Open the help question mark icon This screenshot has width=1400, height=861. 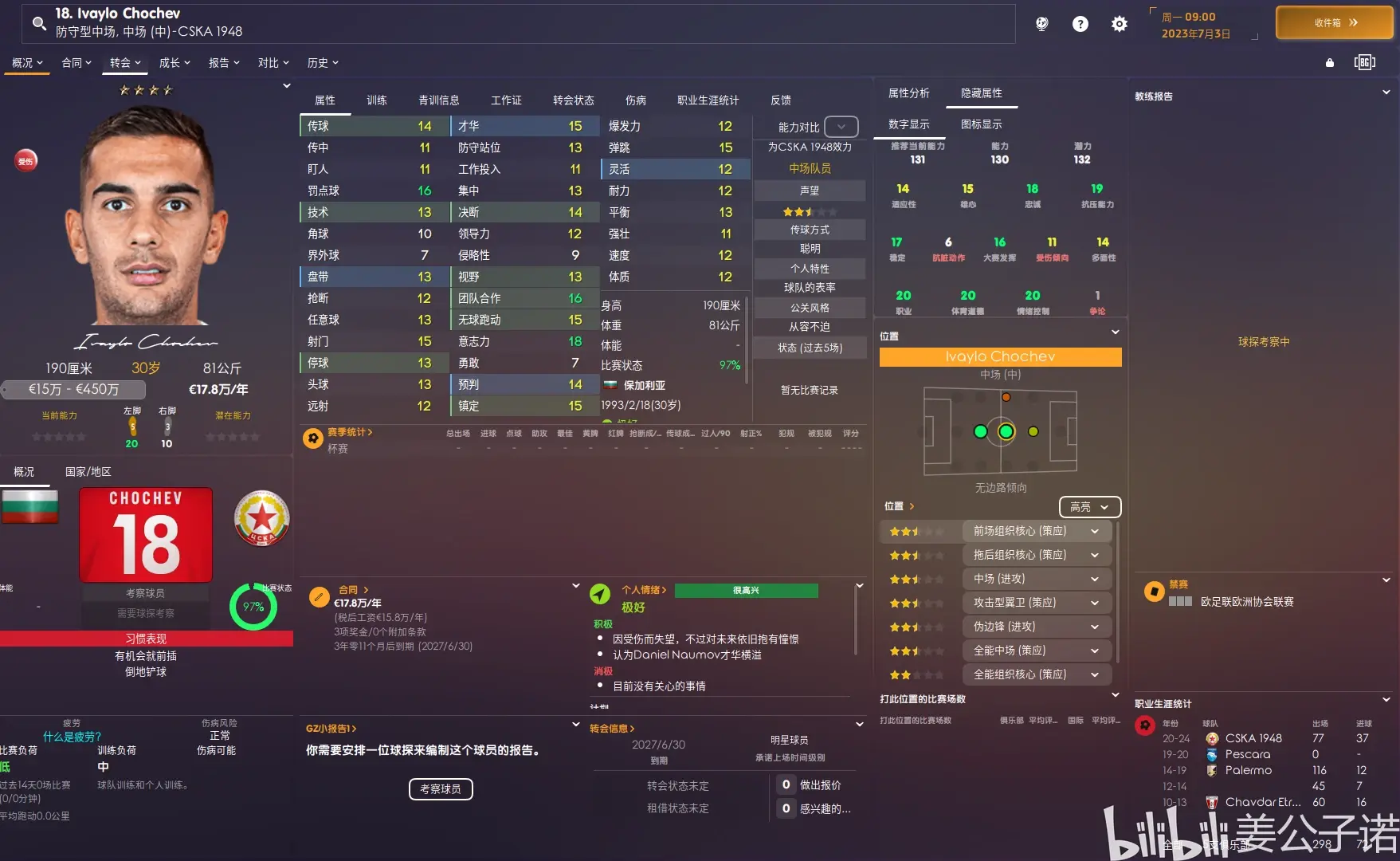click(1080, 24)
